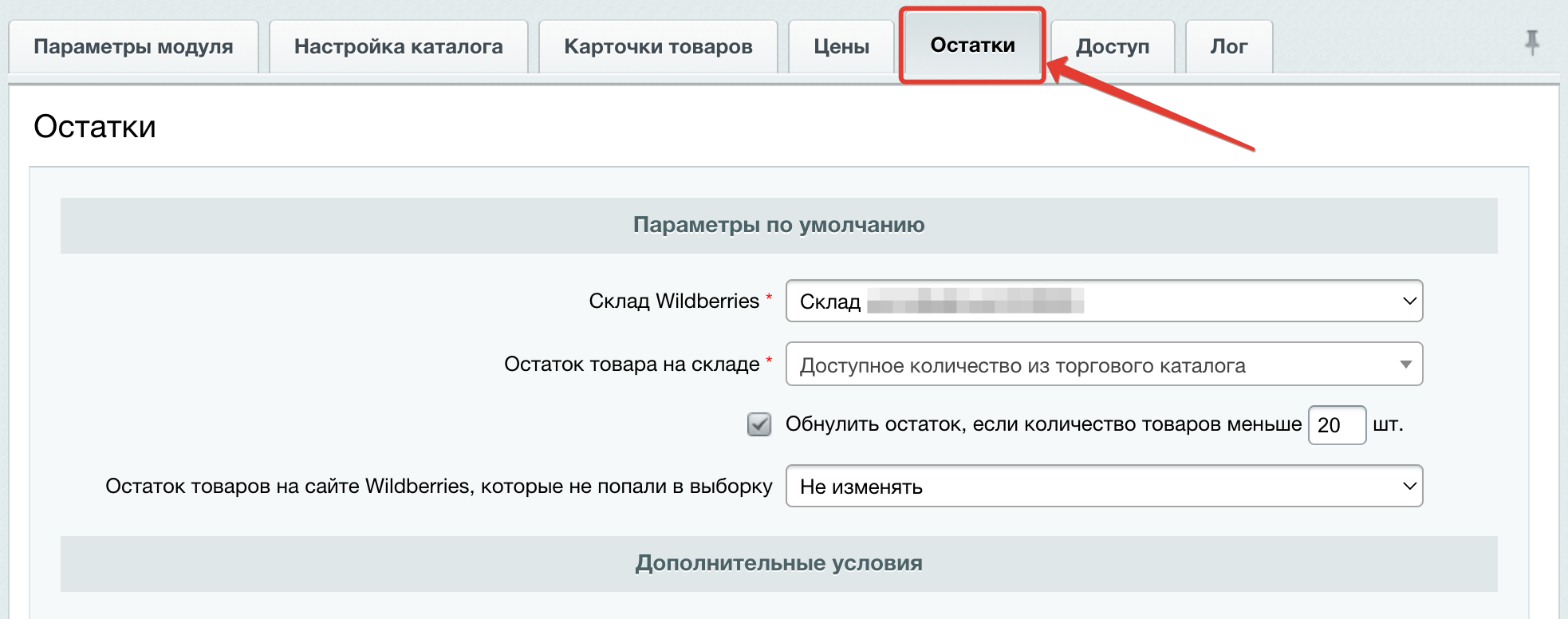Viewport: 1568px width, 619px height.
Task: Open the Доступ tab
Action: point(1113,47)
